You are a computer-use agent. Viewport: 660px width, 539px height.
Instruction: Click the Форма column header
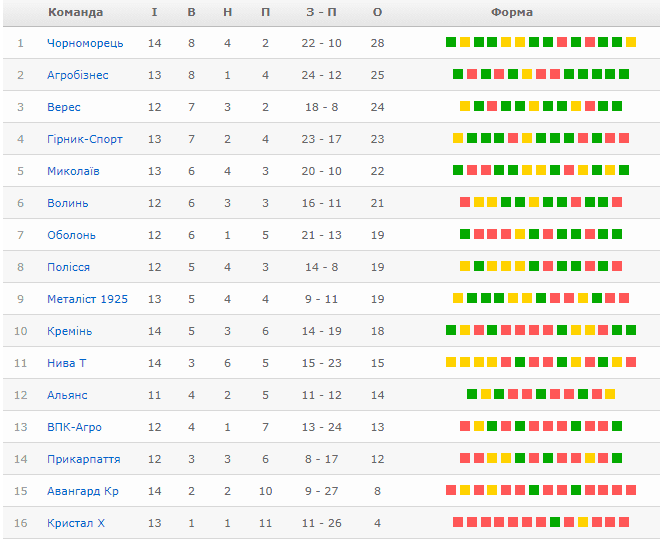click(512, 12)
